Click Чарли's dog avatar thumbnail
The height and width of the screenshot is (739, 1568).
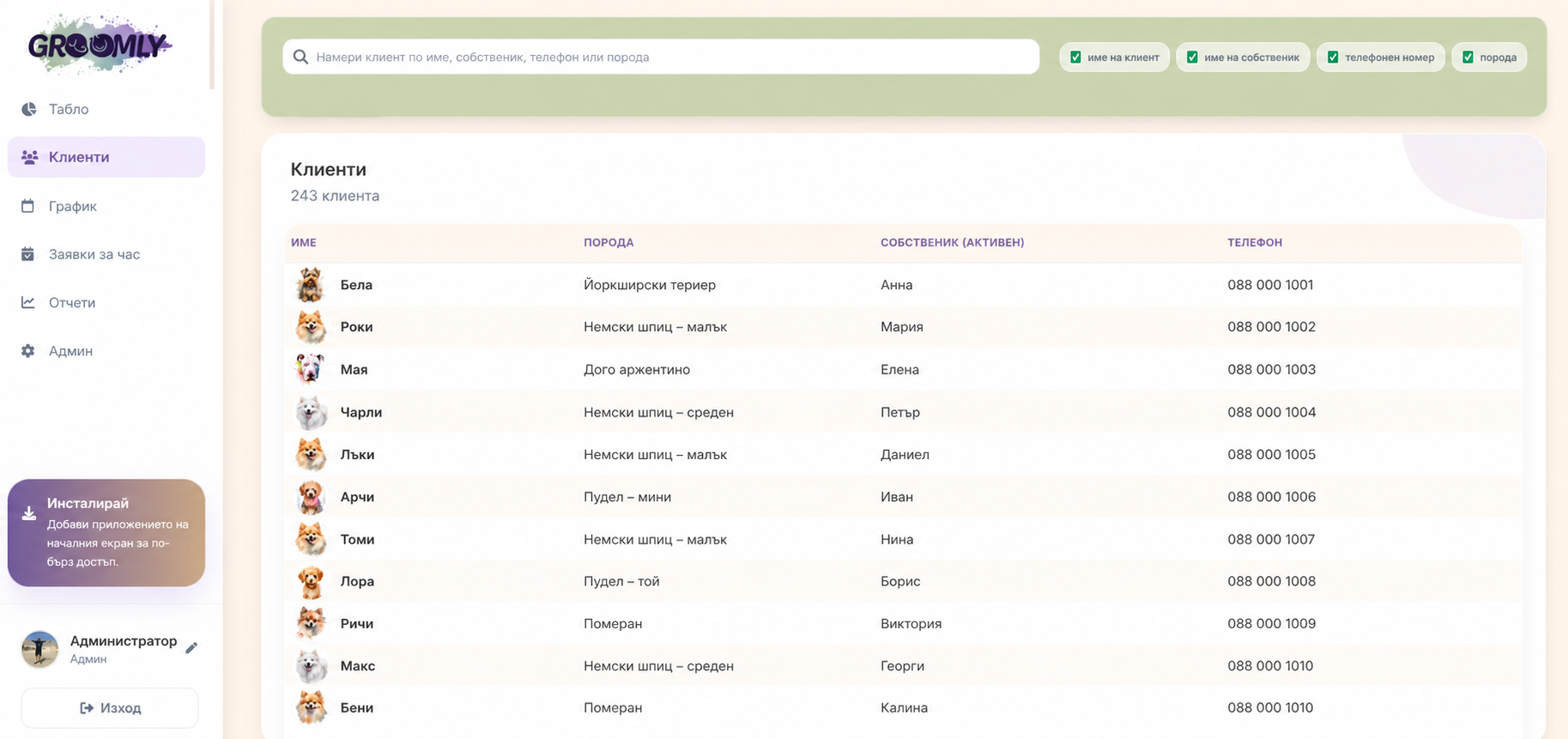(x=311, y=412)
